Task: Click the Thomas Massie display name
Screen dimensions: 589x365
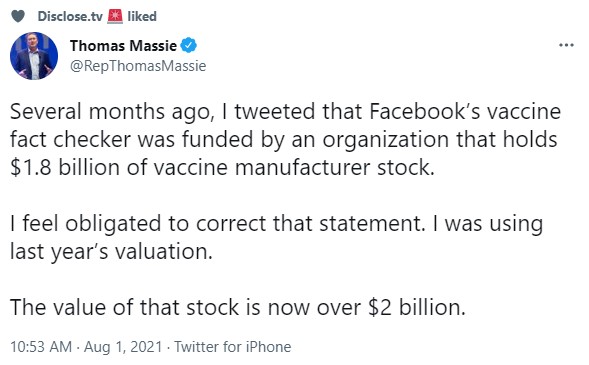Action: click(x=123, y=46)
